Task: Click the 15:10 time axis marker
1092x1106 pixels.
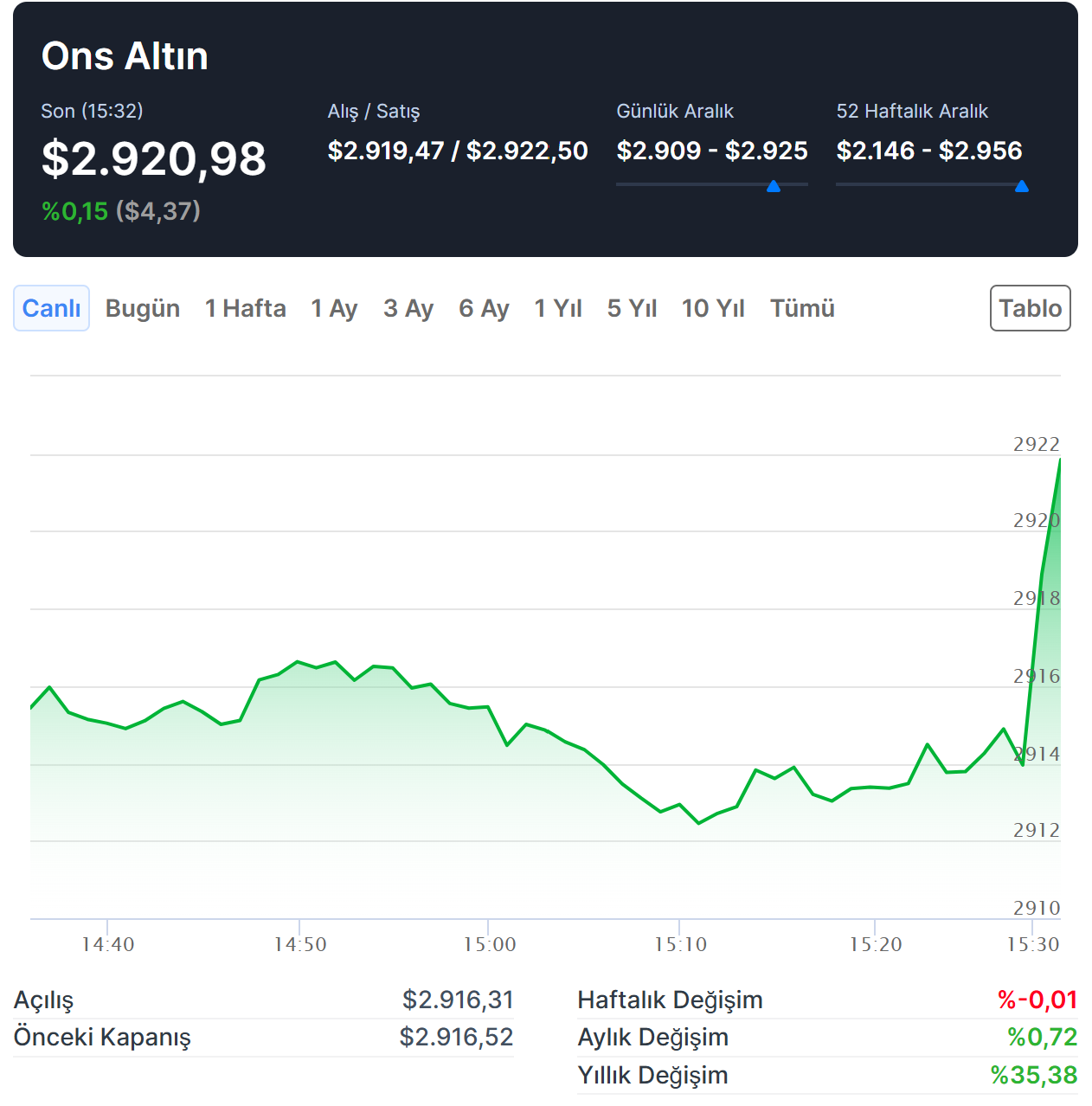Action: click(680, 944)
